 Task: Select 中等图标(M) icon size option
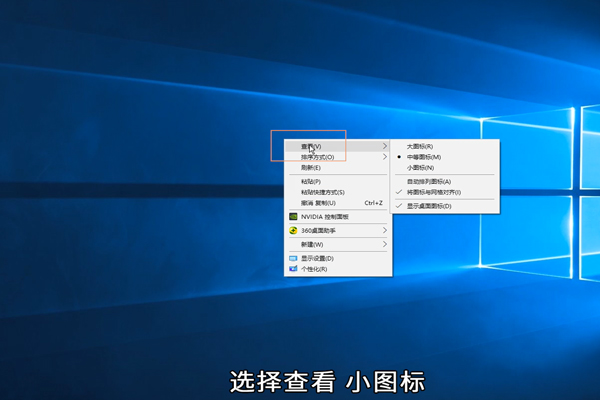pos(445,157)
